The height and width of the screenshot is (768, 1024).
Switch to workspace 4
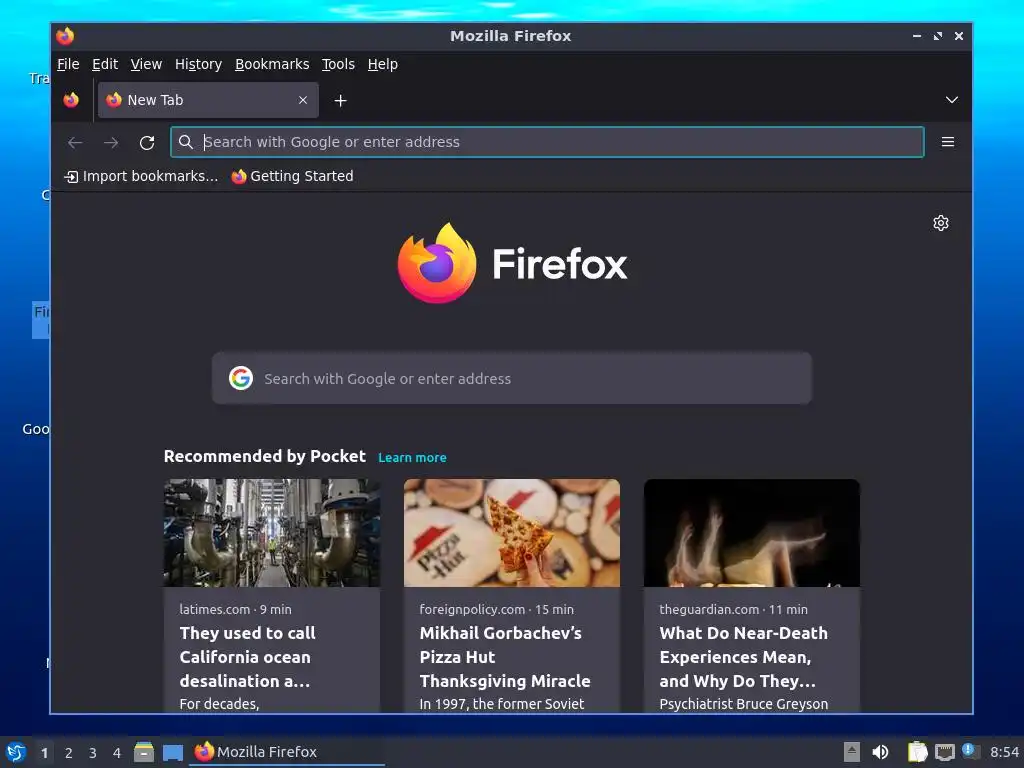pos(117,753)
